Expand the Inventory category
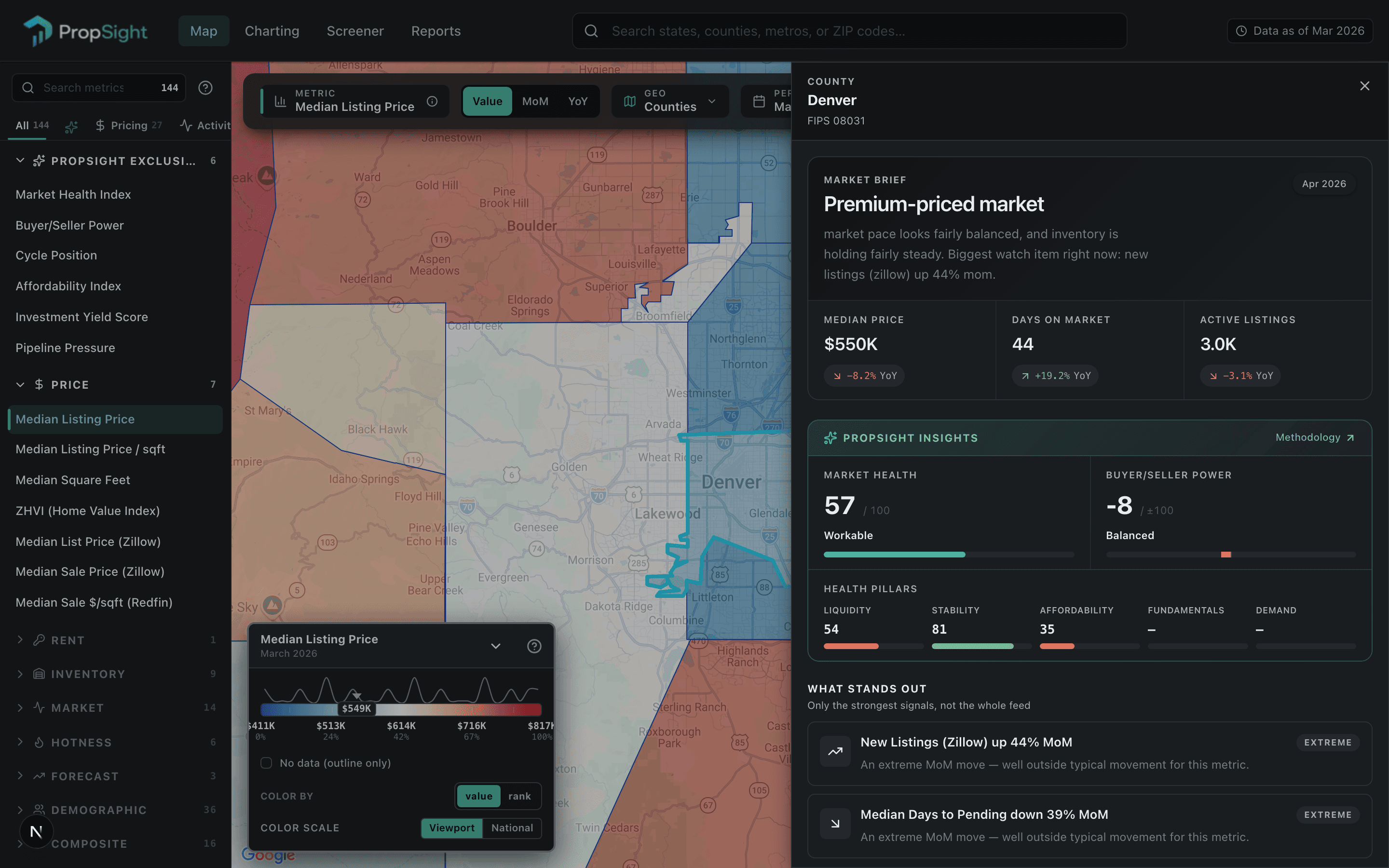 pos(20,674)
